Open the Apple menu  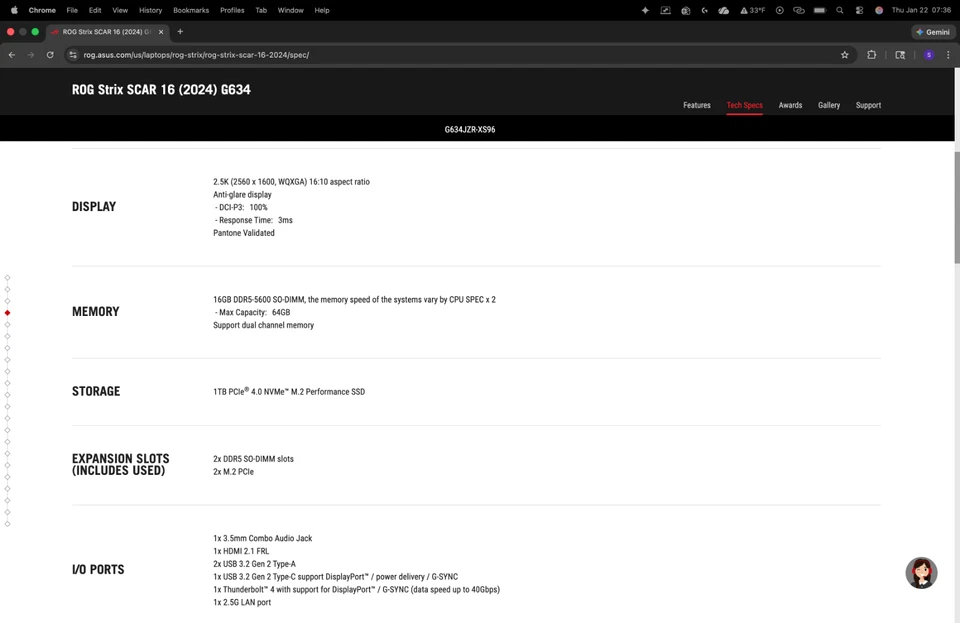point(14,10)
